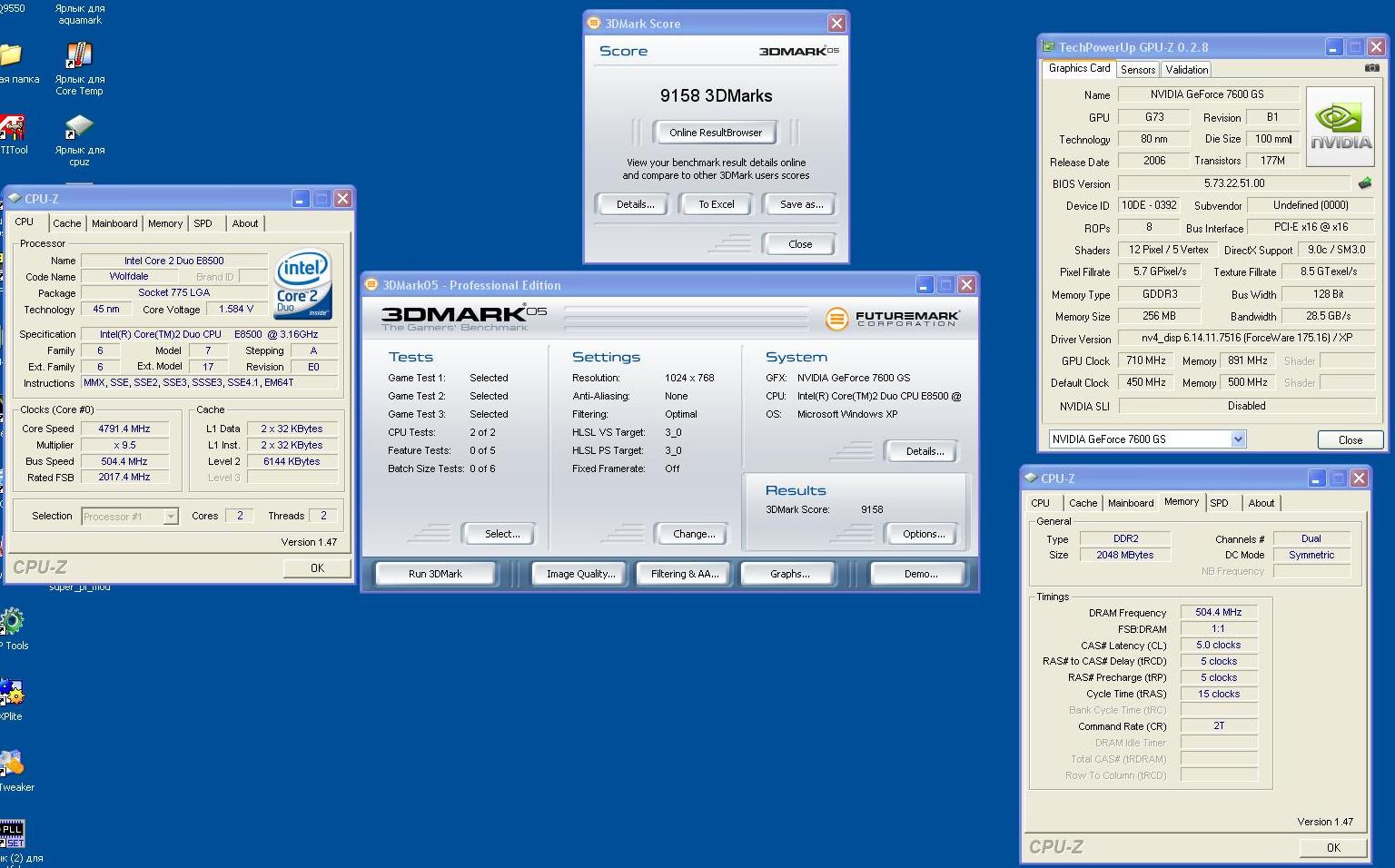Viewport: 1395px width, 868px height.
Task: Click Close button in 3DMark Score window
Action: click(800, 244)
